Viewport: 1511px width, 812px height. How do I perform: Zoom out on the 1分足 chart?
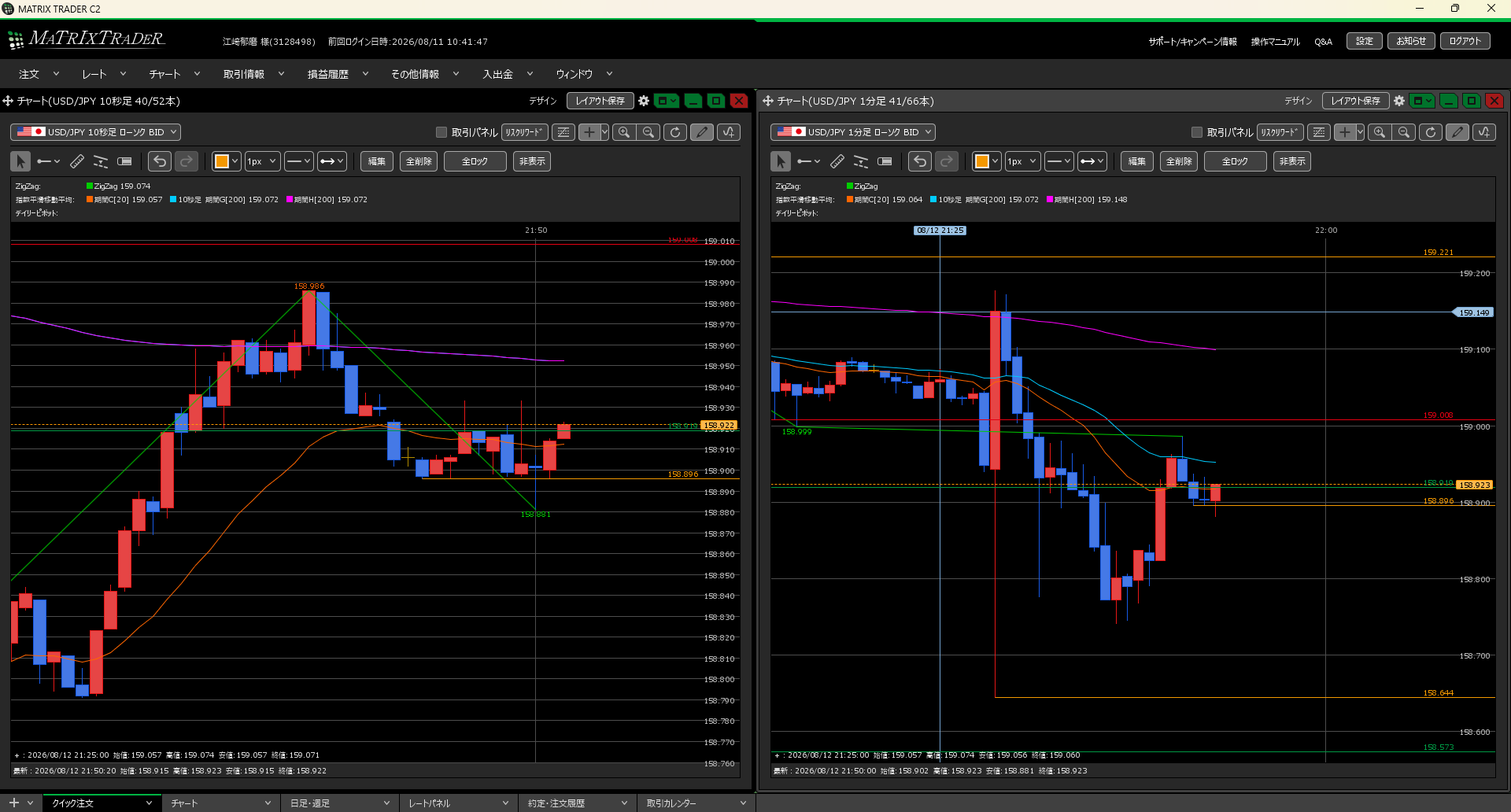click(1404, 132)
